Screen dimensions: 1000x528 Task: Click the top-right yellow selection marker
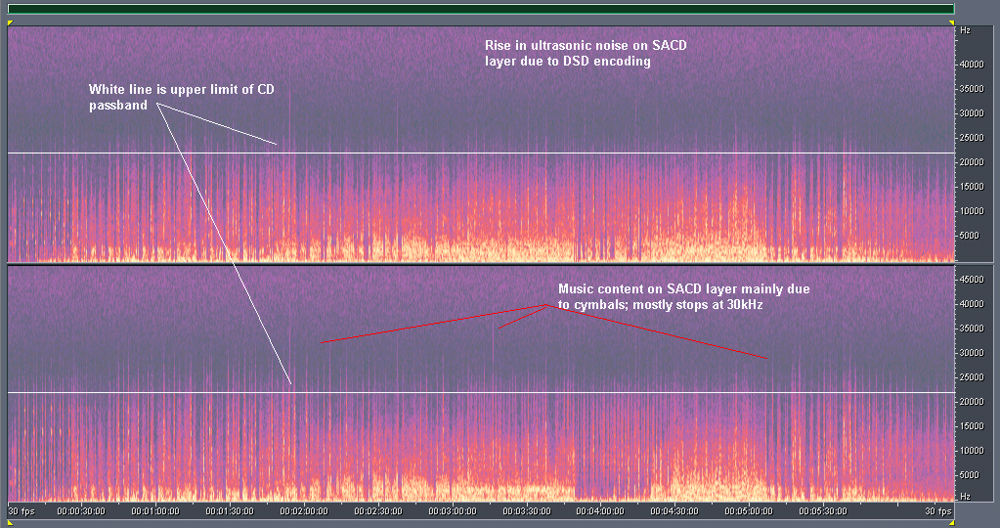tap(953, 22)
